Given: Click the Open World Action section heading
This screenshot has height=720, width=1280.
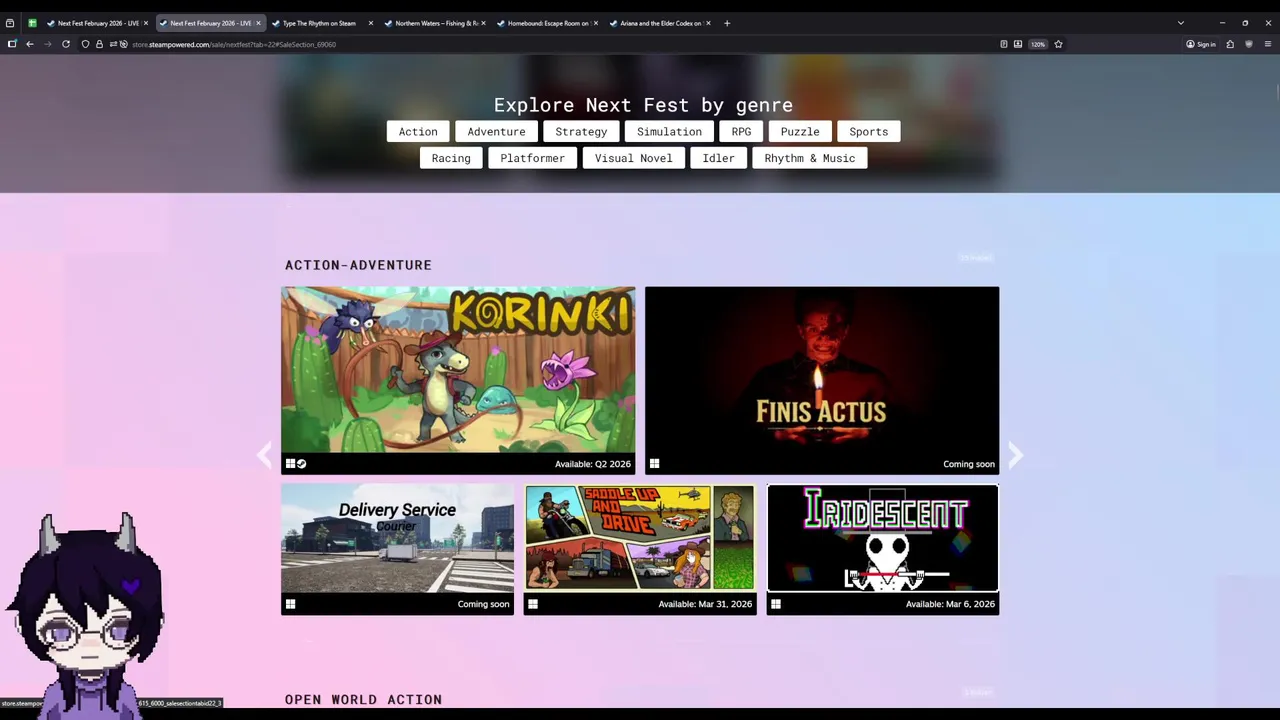Looking at the screenshot, I should (x=363, y=699).
